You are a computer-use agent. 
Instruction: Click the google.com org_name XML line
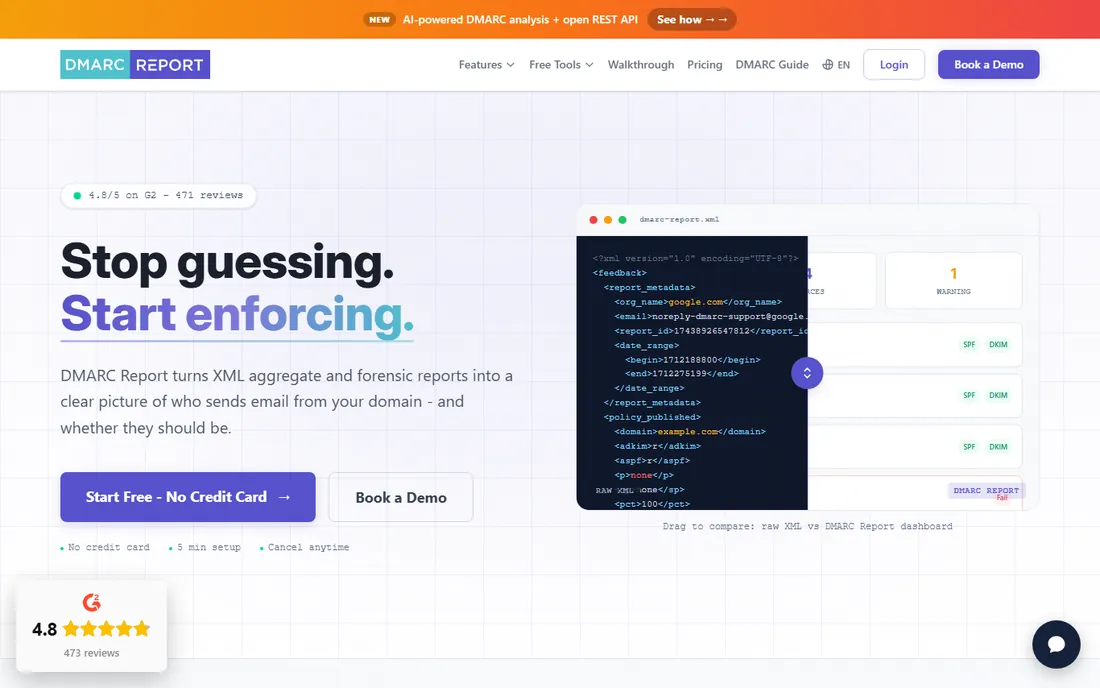click(x=698, y=302)
